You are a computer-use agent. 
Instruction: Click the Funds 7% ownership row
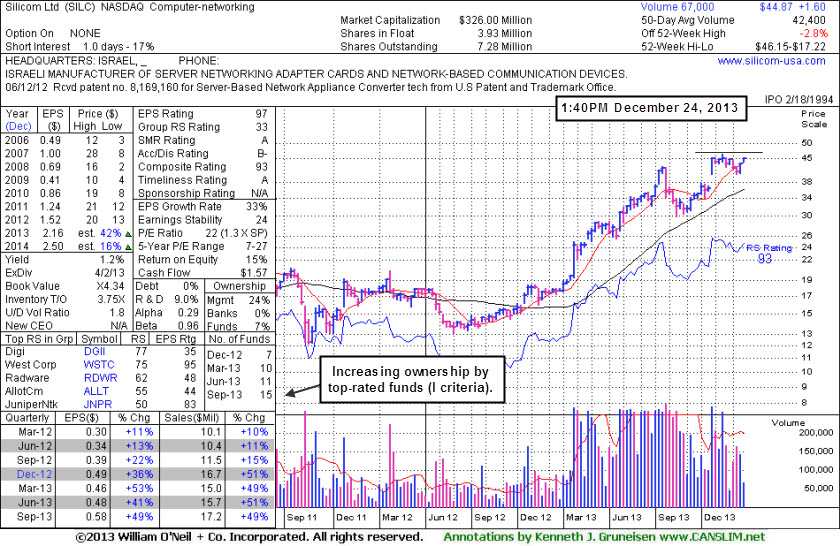click(x=238, y=326)
